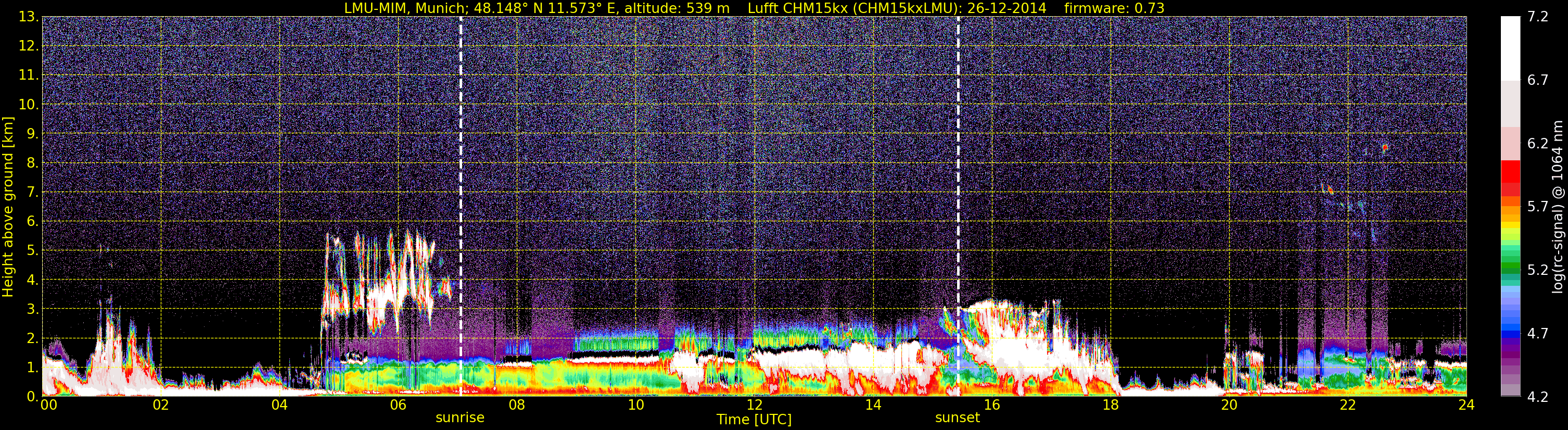Click the height tick label '7.'
Screen dimensions: 1568x430
pos(32,193)
